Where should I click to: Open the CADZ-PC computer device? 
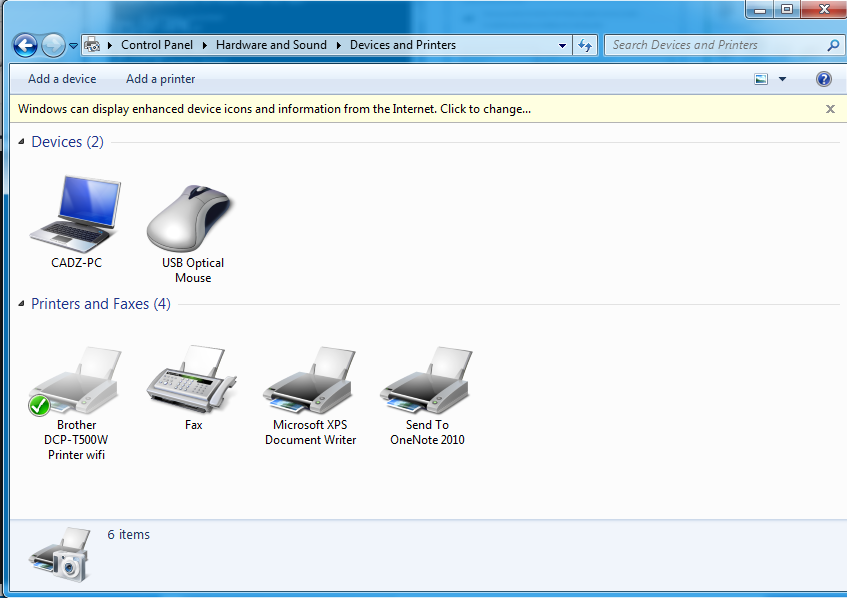tap(75, 213)
